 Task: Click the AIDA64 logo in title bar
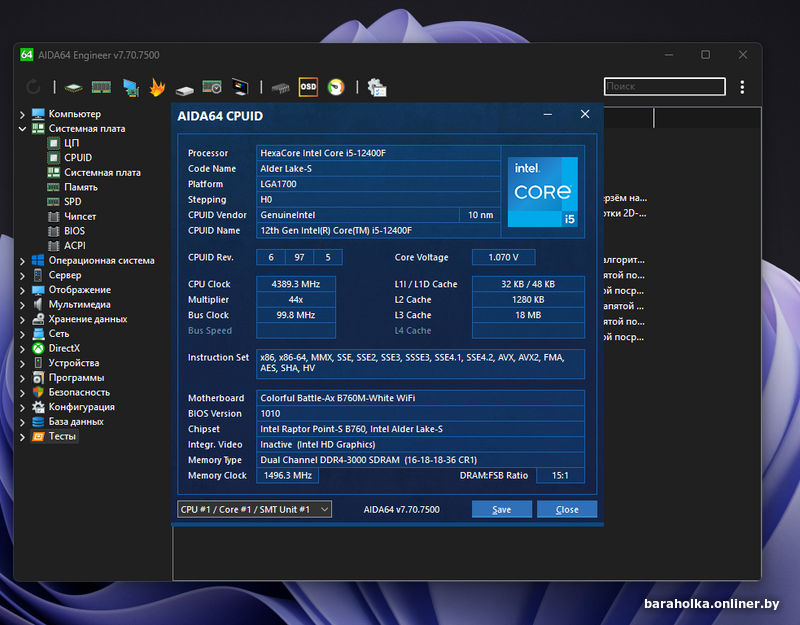(x=27, y=55)
